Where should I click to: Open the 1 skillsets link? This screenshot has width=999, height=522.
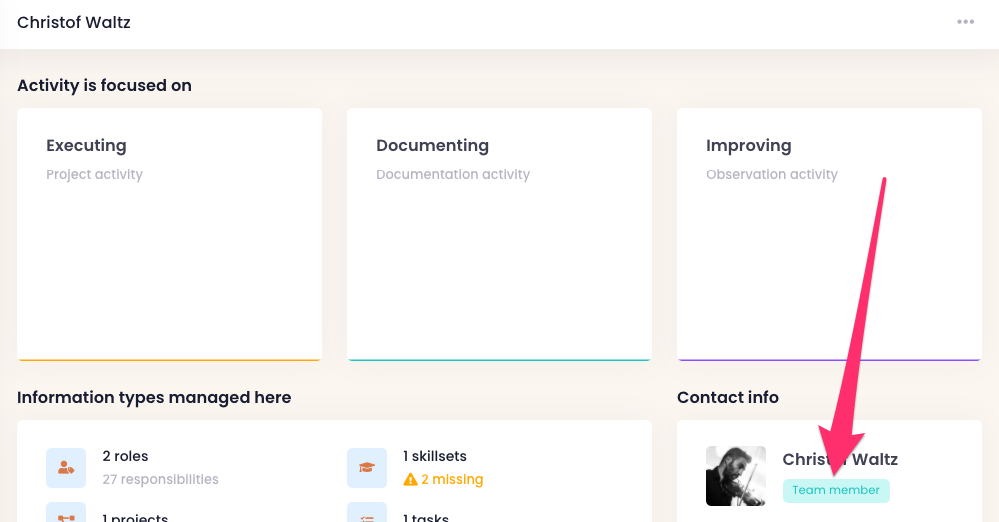click(x=435, y=456)
